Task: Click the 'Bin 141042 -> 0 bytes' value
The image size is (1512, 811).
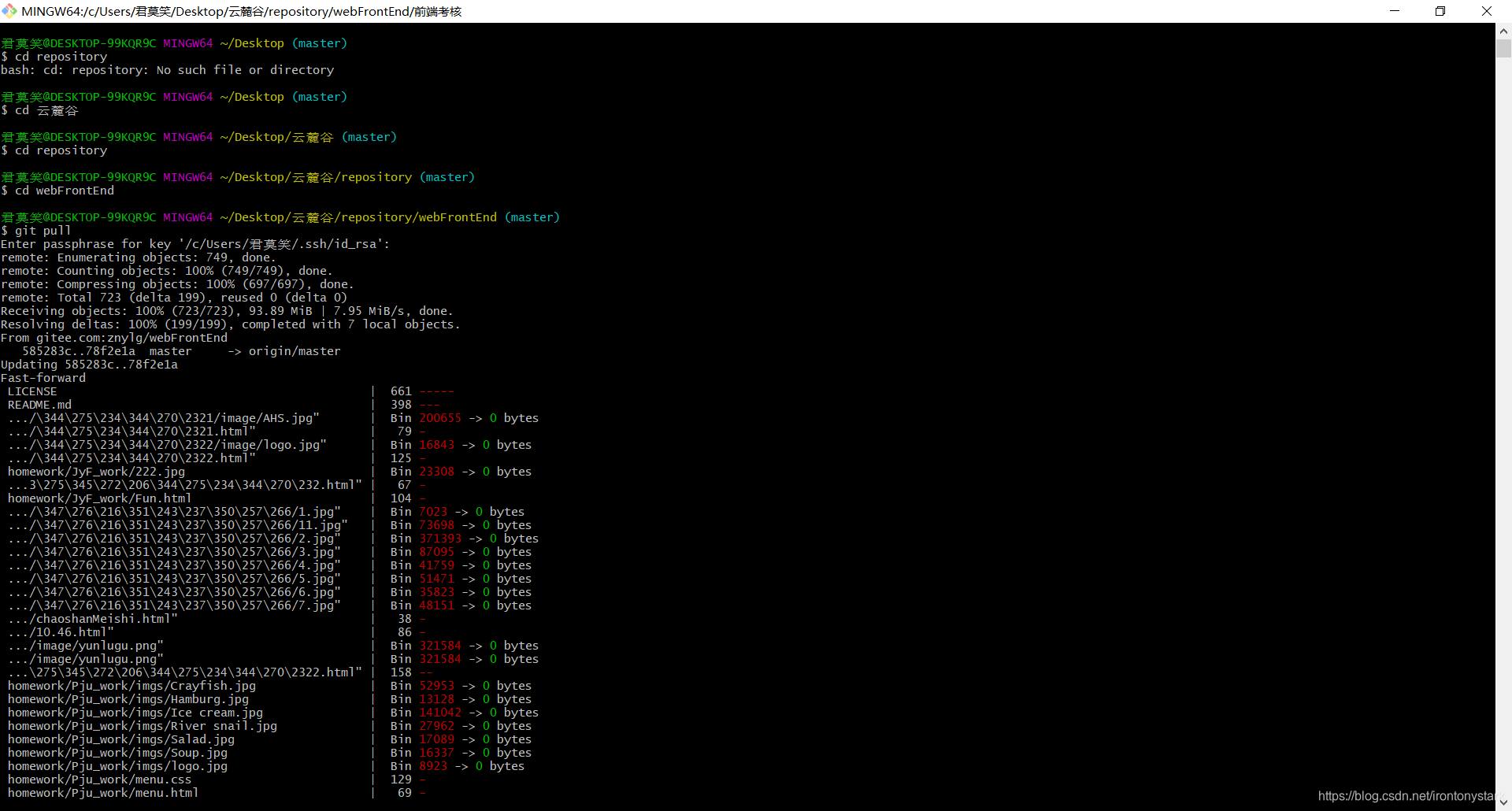Action: pyautogui.click(x=465, y=713)
